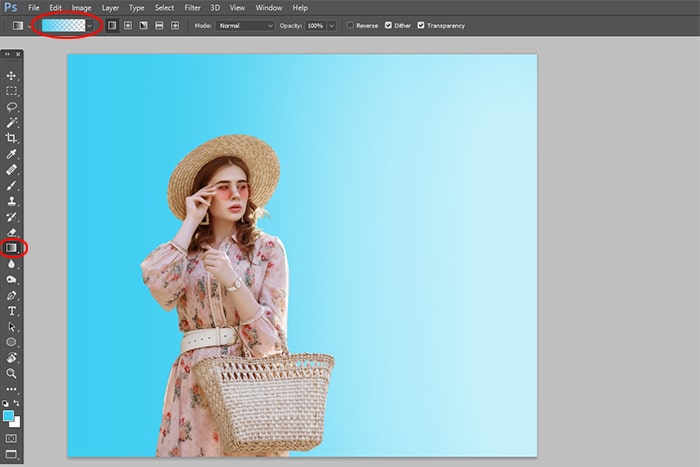Select the Magic Wand tool

(x=12, y=122)
